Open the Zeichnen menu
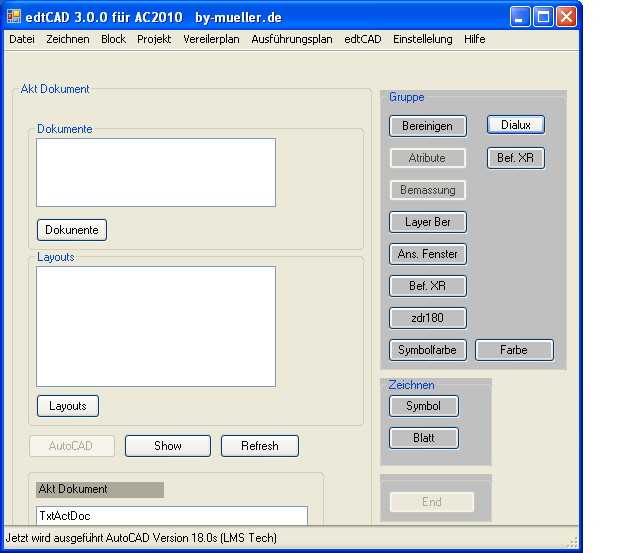The height and width of the screenshot is (553, 640). (x=67, y=39)
